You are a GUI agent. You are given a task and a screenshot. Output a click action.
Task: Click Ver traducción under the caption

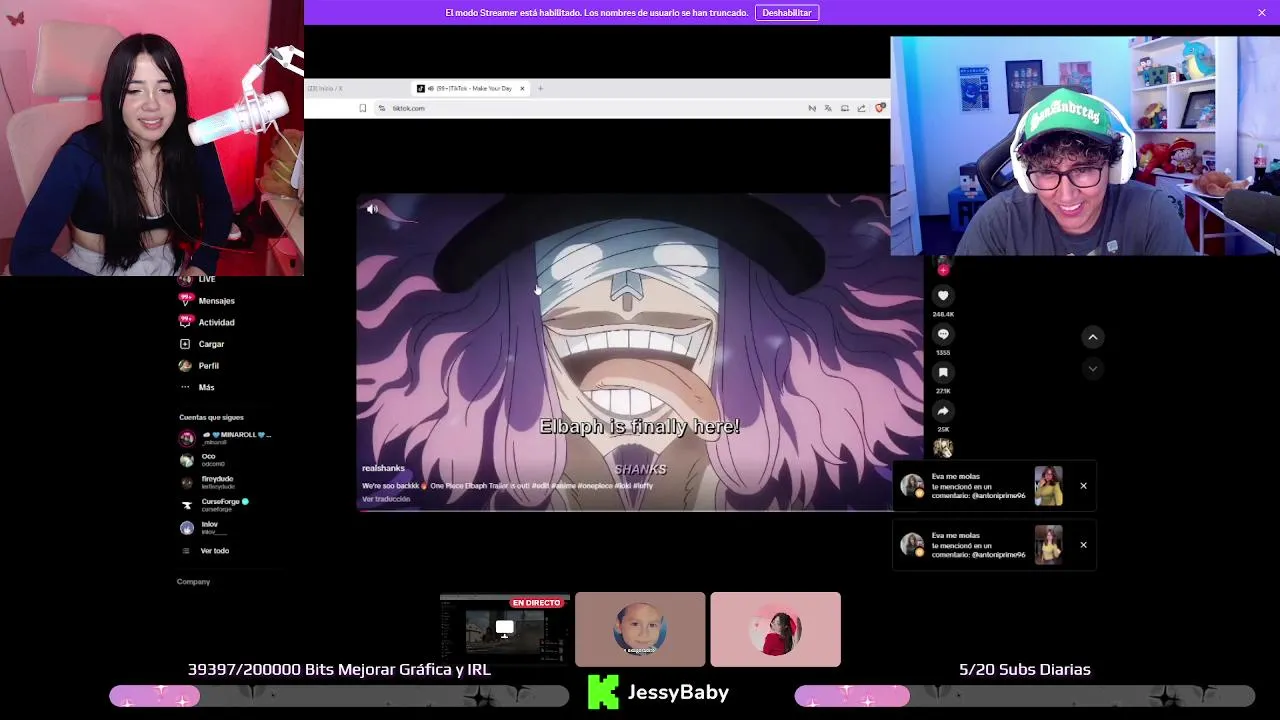click(386, 499)
